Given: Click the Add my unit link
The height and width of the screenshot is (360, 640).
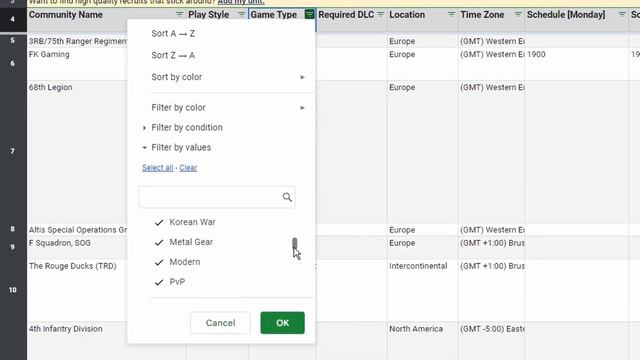Looking at the screenshot, I should pos(241,2).
